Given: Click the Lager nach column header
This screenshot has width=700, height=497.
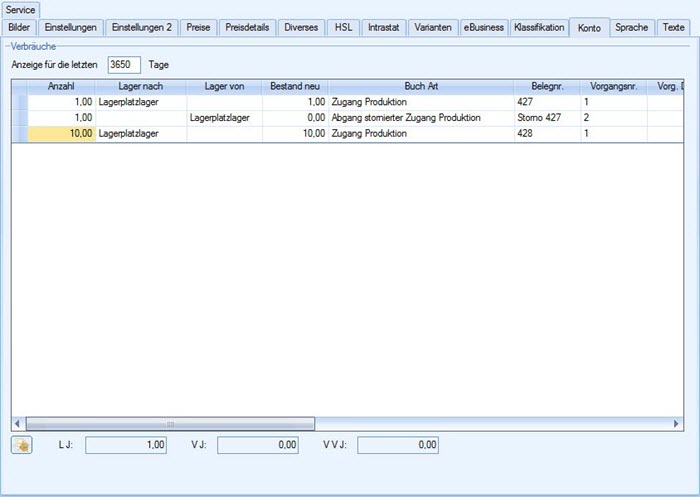Looking at the screenshot, I should pos(140,87).
